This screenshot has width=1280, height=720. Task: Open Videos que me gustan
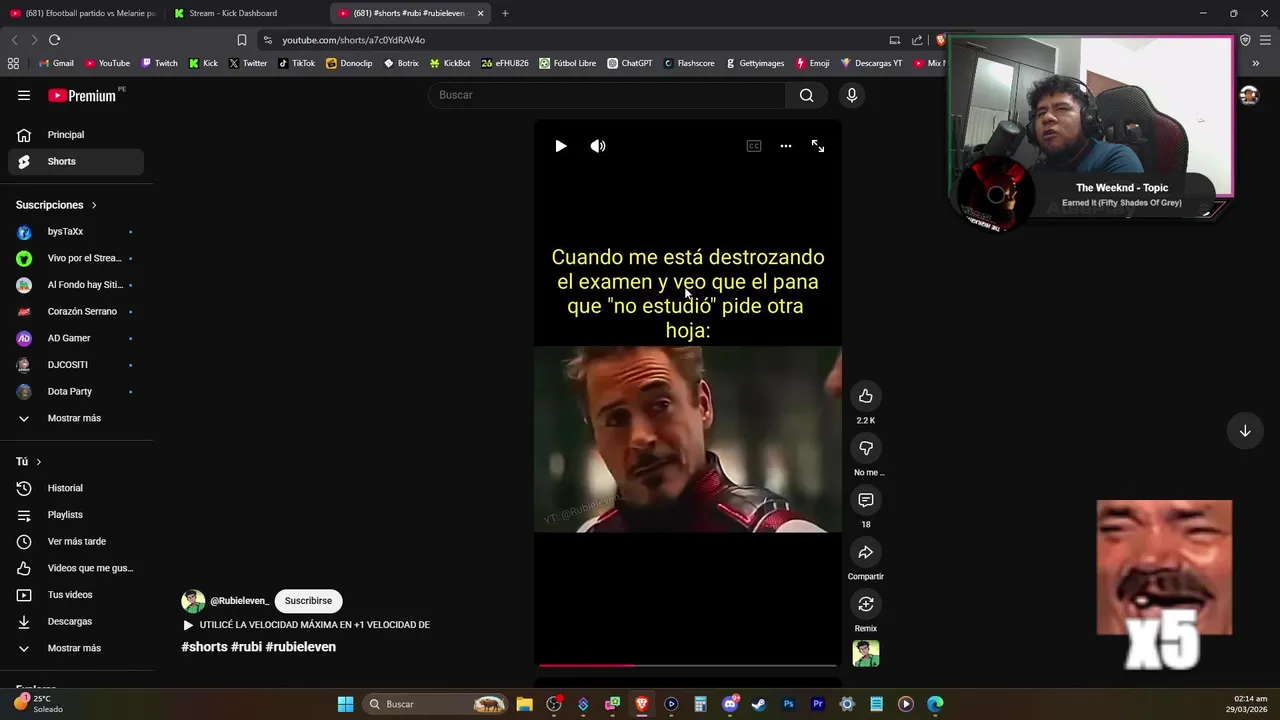coord(76,568)
